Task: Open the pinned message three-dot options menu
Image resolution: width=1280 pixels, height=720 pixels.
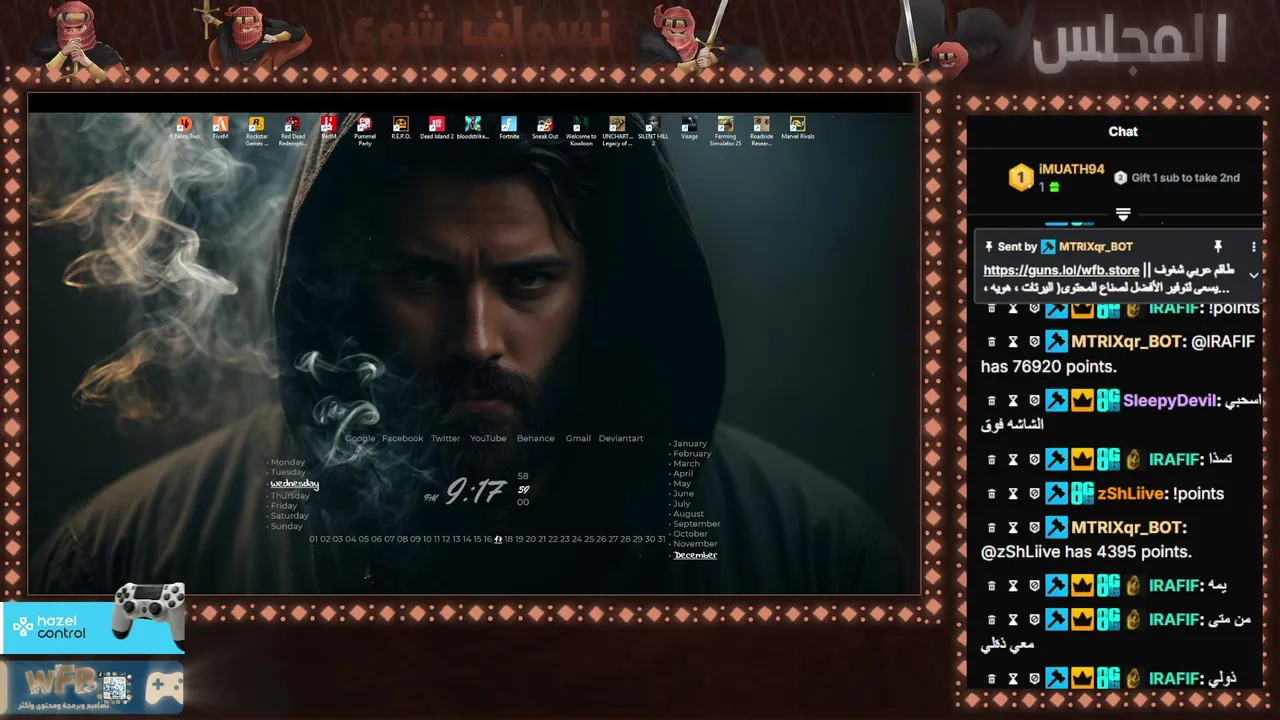Action: tap(1253, 246)
